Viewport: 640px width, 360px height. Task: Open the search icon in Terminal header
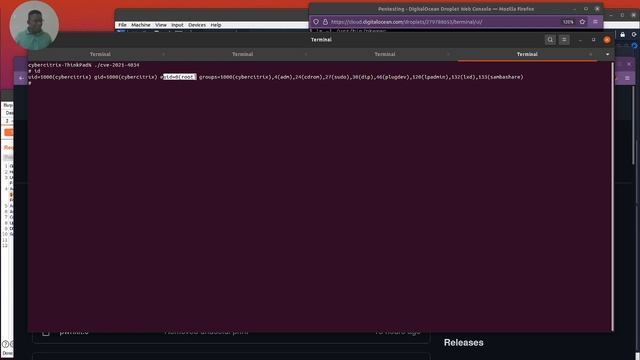550,40
